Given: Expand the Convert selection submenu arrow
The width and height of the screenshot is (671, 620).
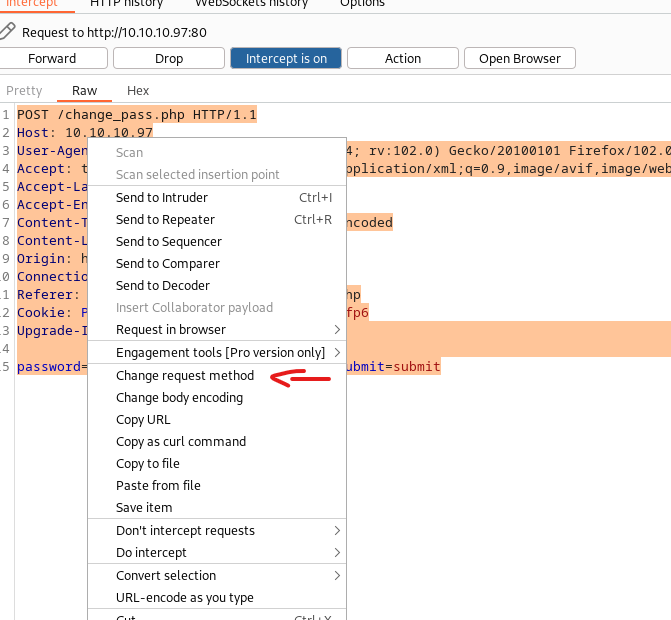Looking at the screenshot, I should 337,576.
